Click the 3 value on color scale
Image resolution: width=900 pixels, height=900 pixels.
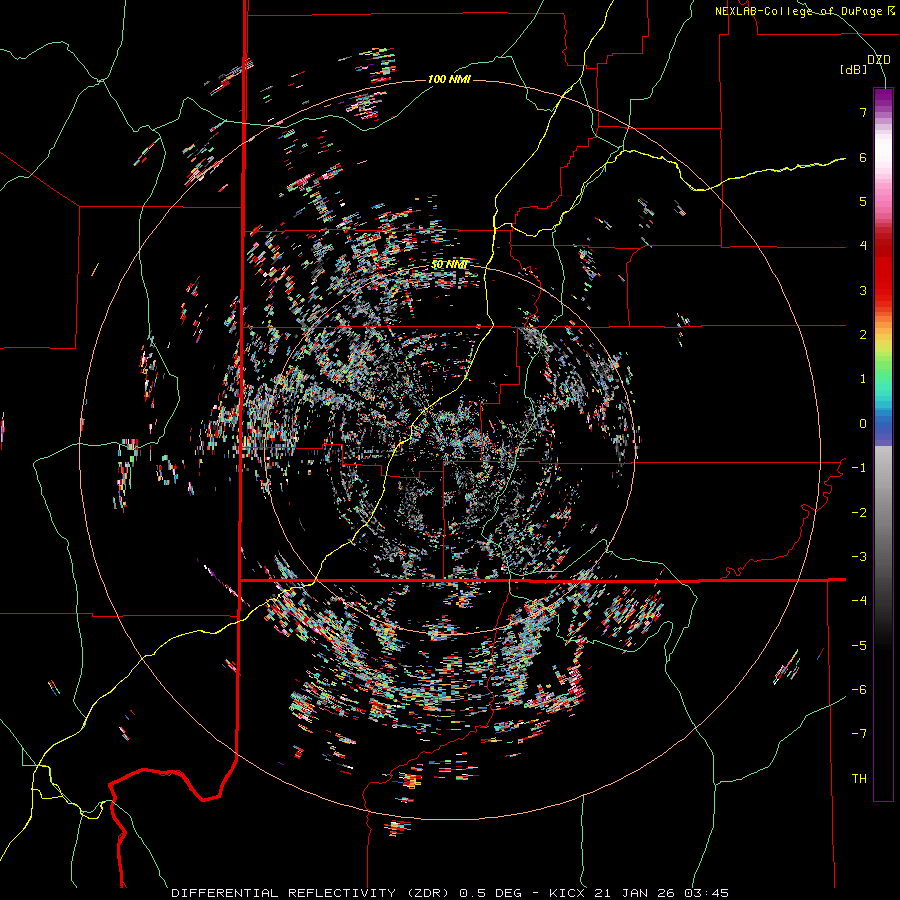pos(863,290)
